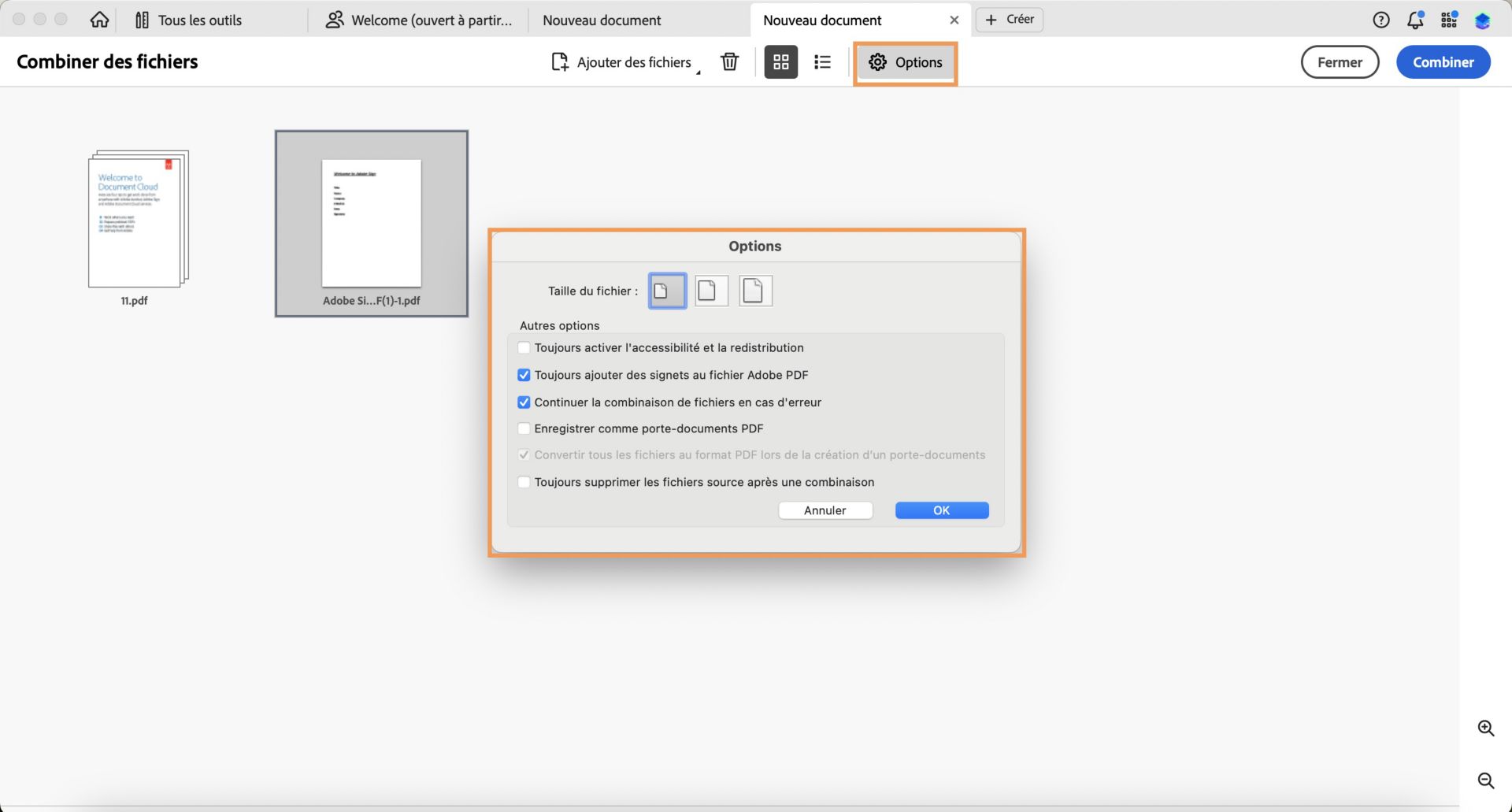
Task: Enable accessibility and redistribution option
Action: coord(524,347)
